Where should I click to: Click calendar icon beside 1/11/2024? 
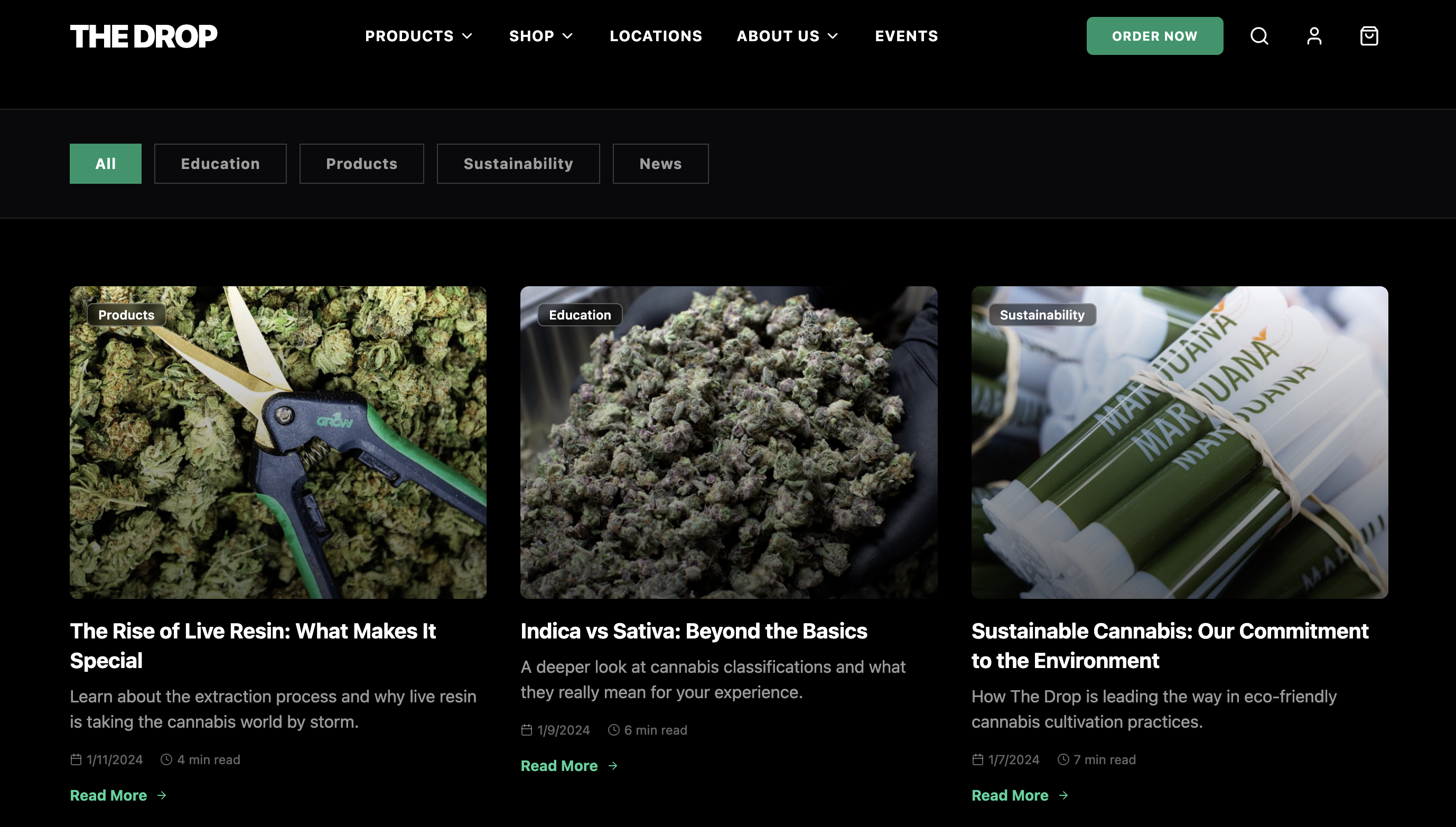click(76, 759)
